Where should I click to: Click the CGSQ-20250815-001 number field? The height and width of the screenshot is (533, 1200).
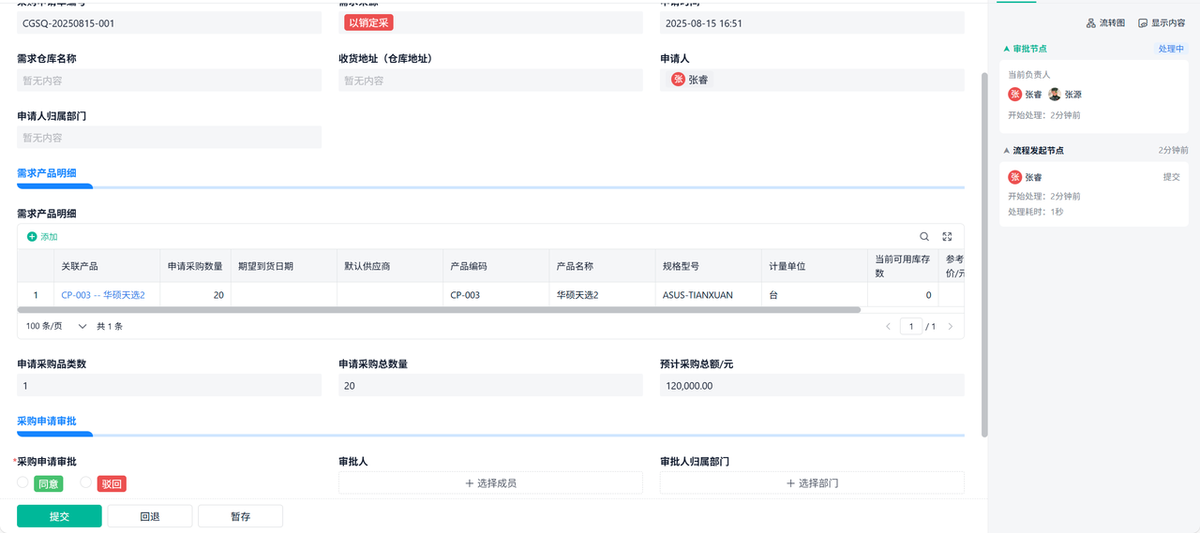tap(169, 22)
